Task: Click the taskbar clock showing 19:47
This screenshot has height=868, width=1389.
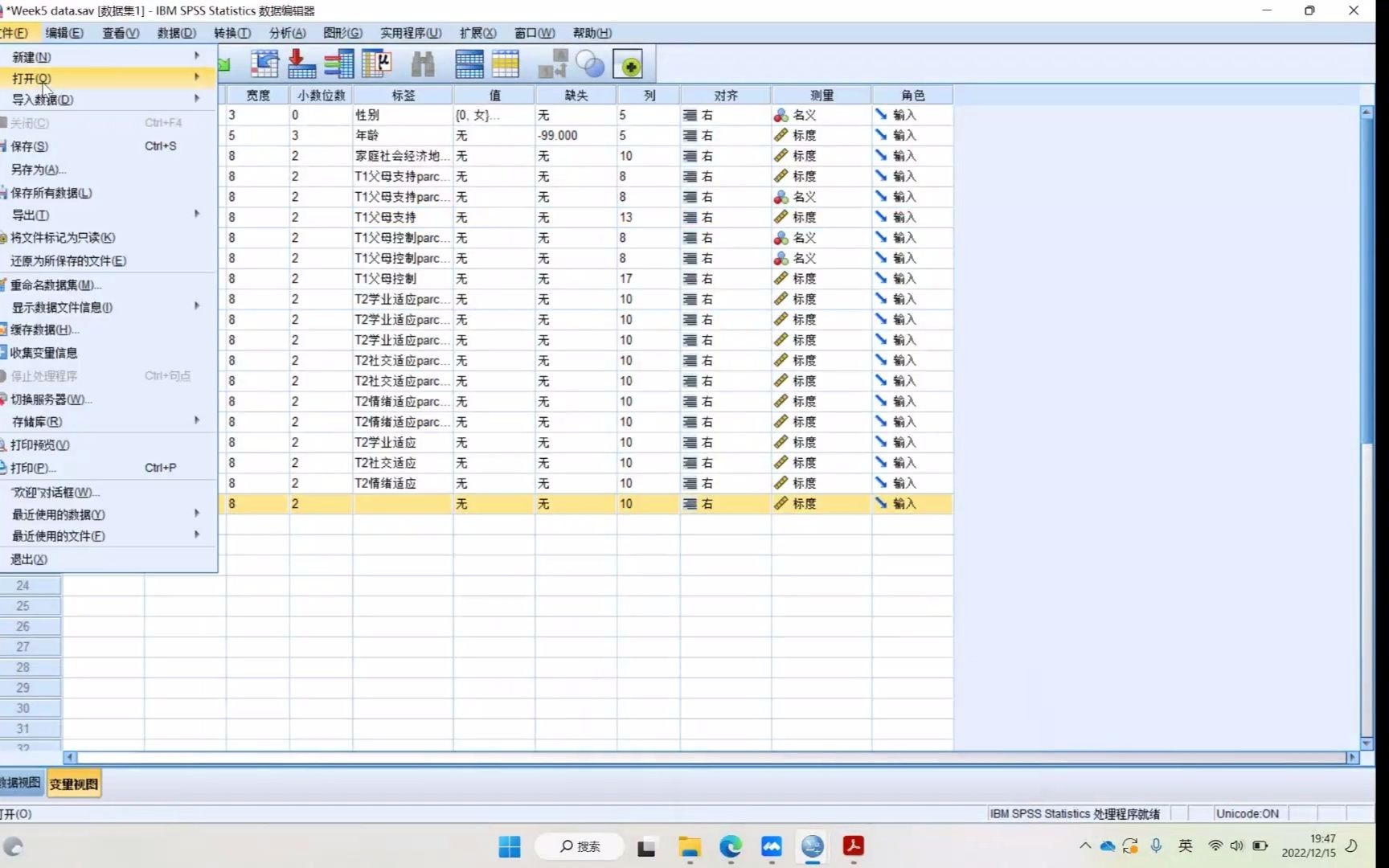Action: [1309, 845]
